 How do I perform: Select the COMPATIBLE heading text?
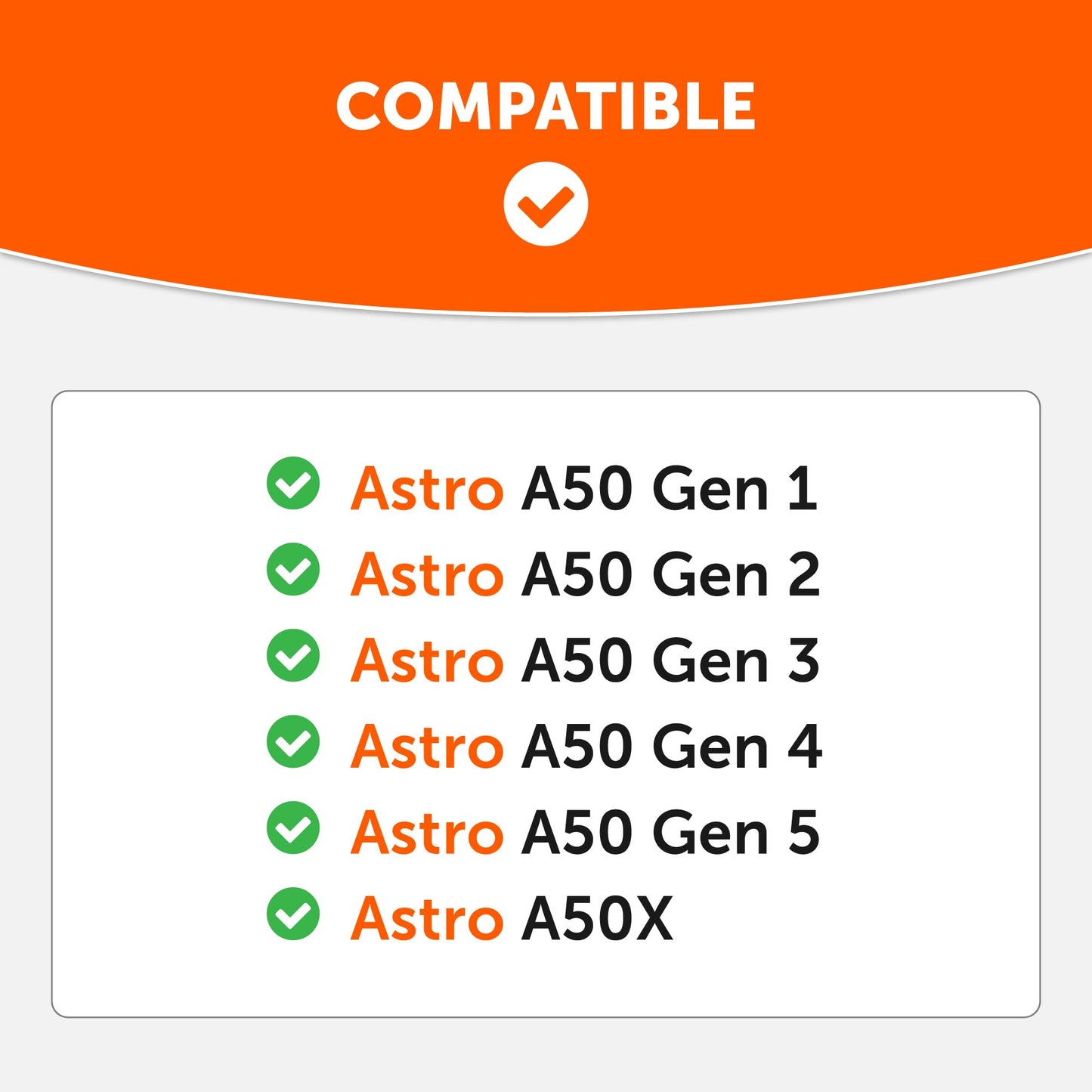[546, 106]
